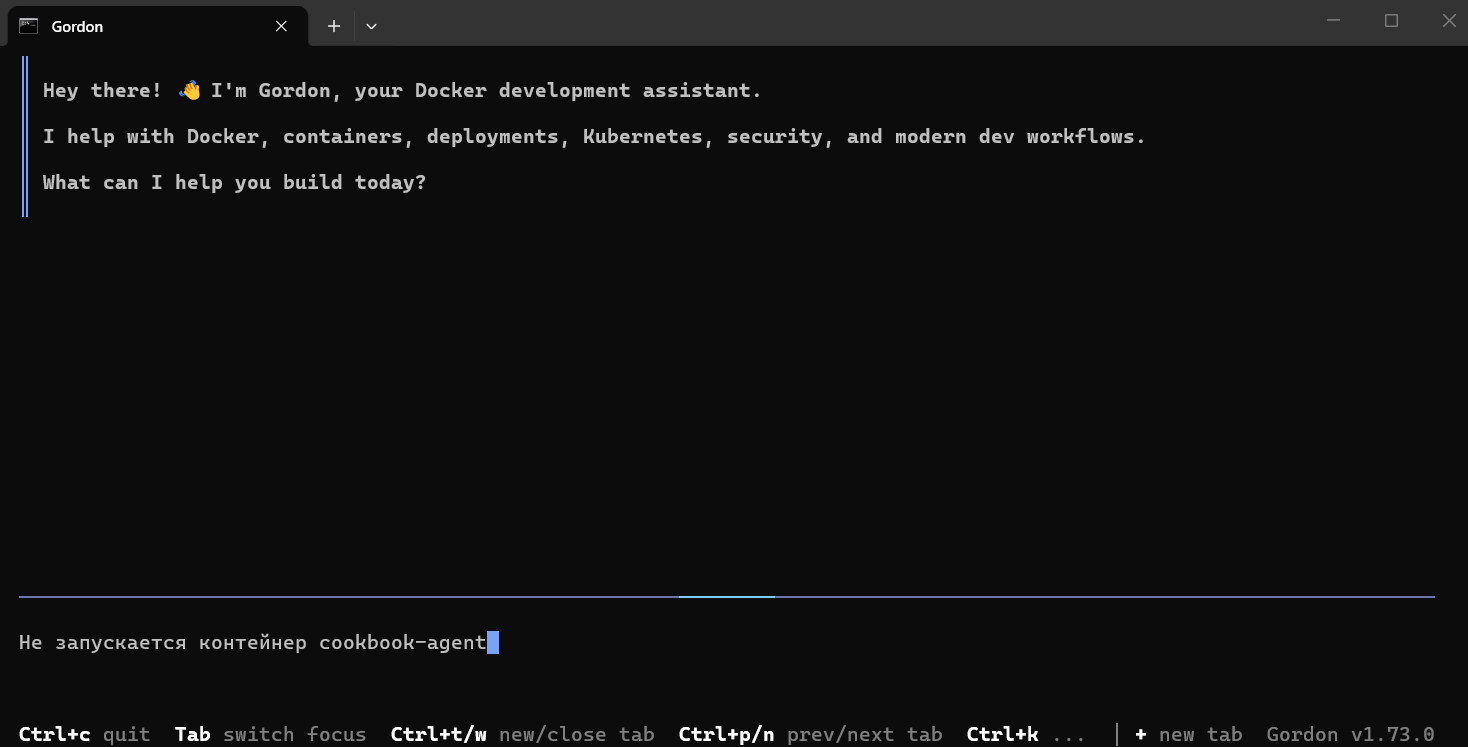Click the input field with cookbook-agent text

(726, 643)
